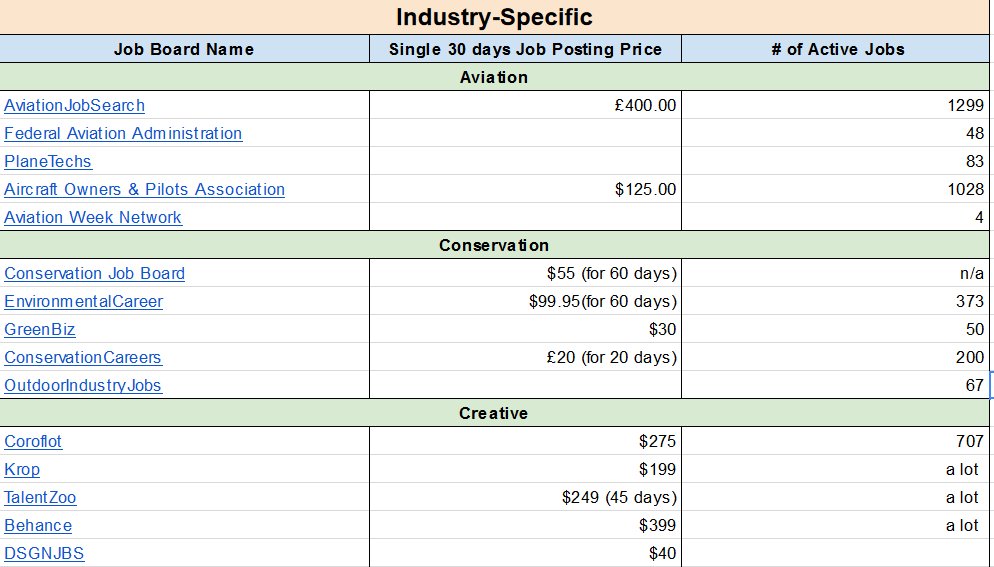Select the $399 price cell
This screenshot has height=567, width=994.
[526, 525]
